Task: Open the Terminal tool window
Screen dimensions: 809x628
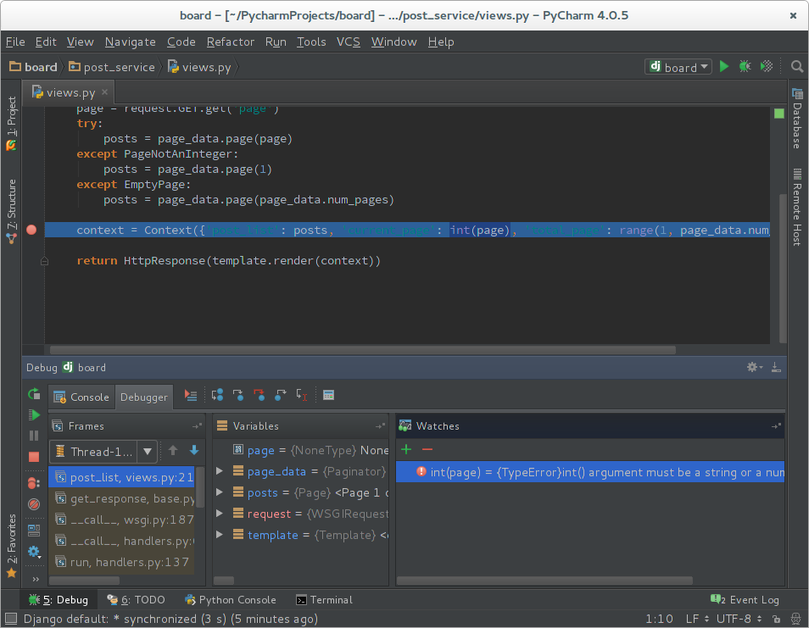Action: coord(324,600)
